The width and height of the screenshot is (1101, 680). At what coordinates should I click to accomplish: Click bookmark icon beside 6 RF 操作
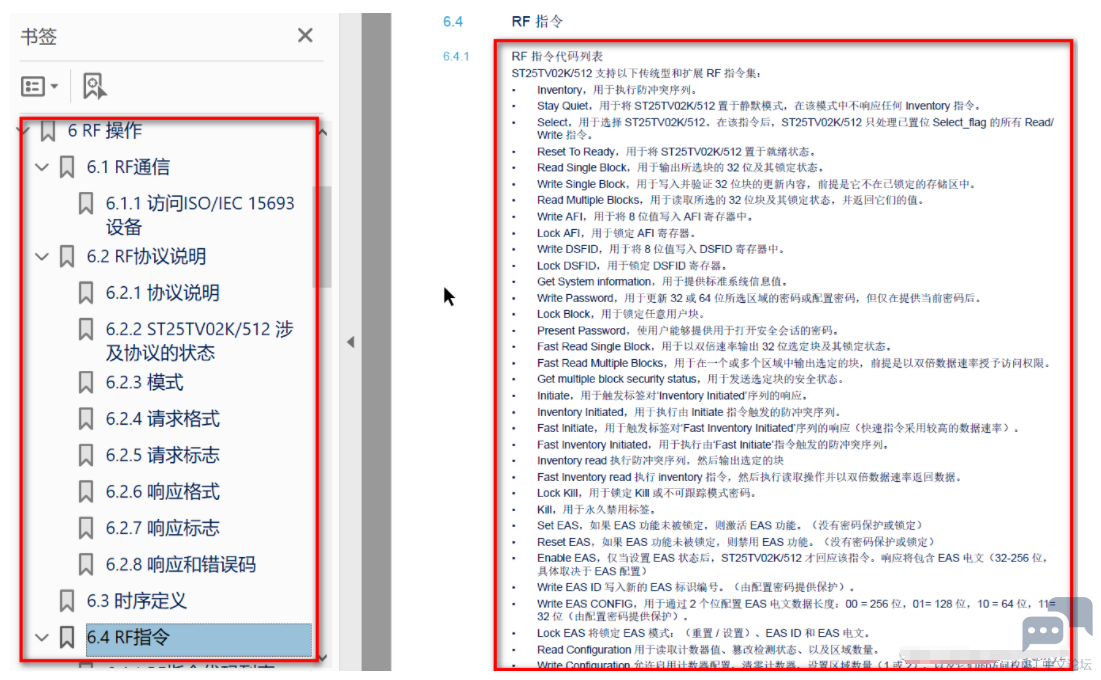(48, 131)
